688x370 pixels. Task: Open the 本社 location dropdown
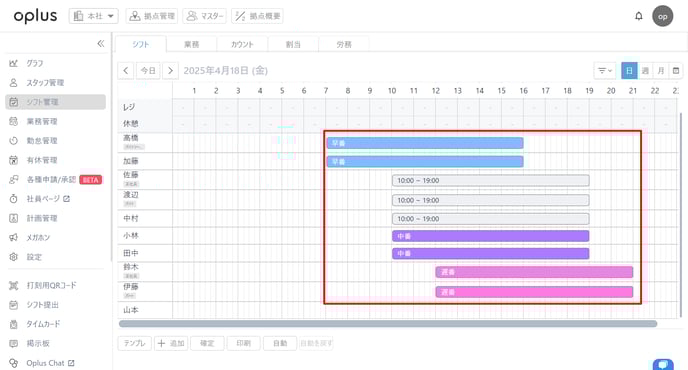tap(93, 16)
